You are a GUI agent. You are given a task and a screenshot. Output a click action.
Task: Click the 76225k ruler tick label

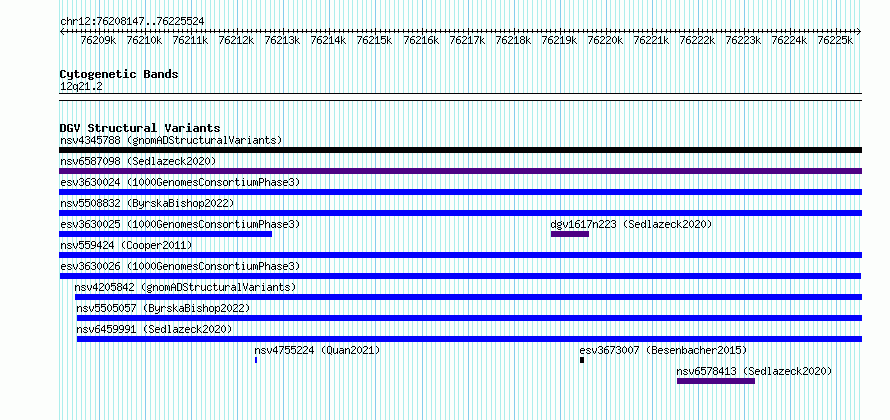pyautogui.click(x=836, y=41)
